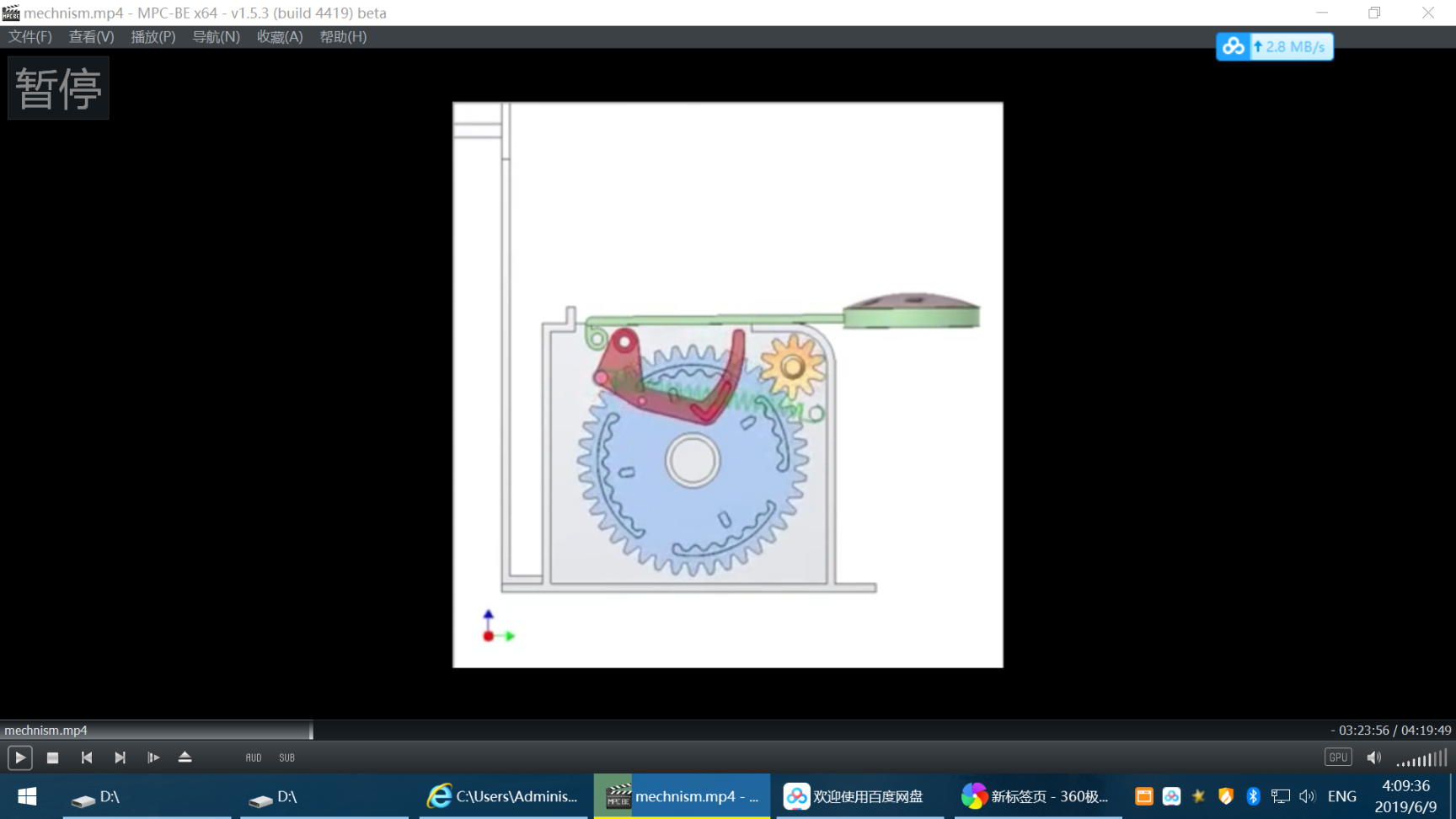
Task: Open the AUD audio track selector
Action: pos(254,757)
